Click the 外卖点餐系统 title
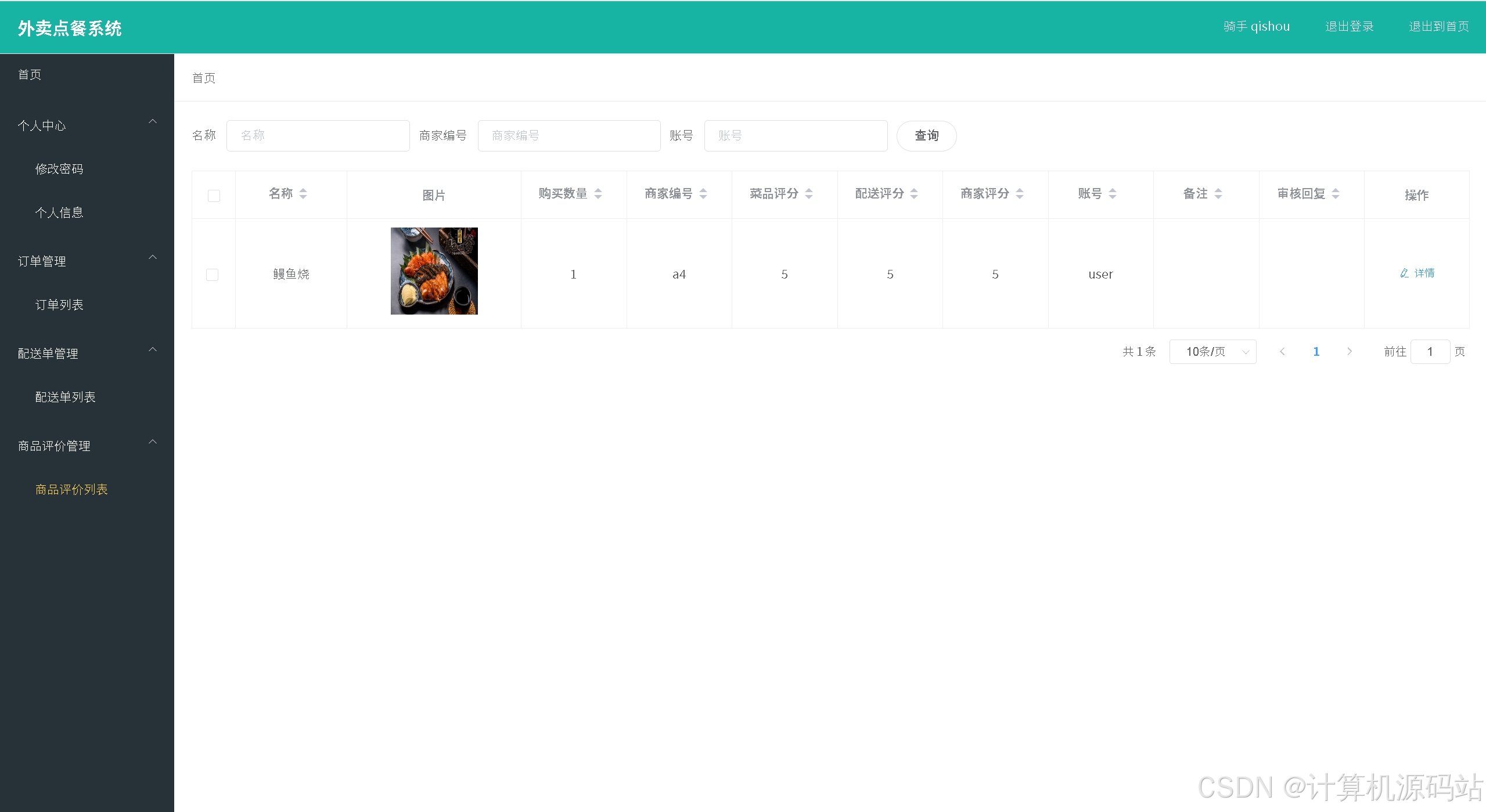The width and height of the screenshot is (1486, 812). tap(70, 28)
